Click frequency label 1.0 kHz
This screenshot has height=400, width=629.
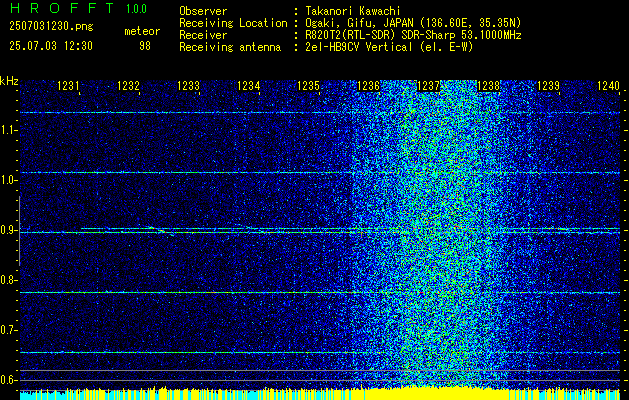8,181
